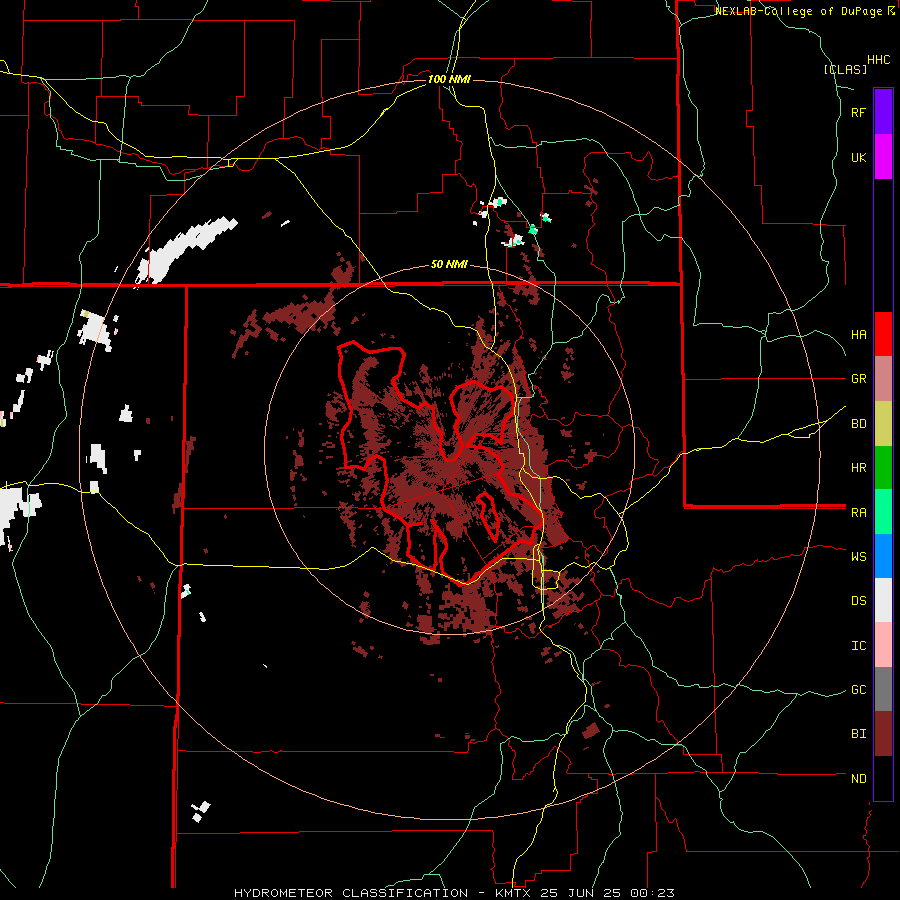The width and height of the screenshot is (900, 900).
Task: Click the HHC product code label
Action: 879,60
